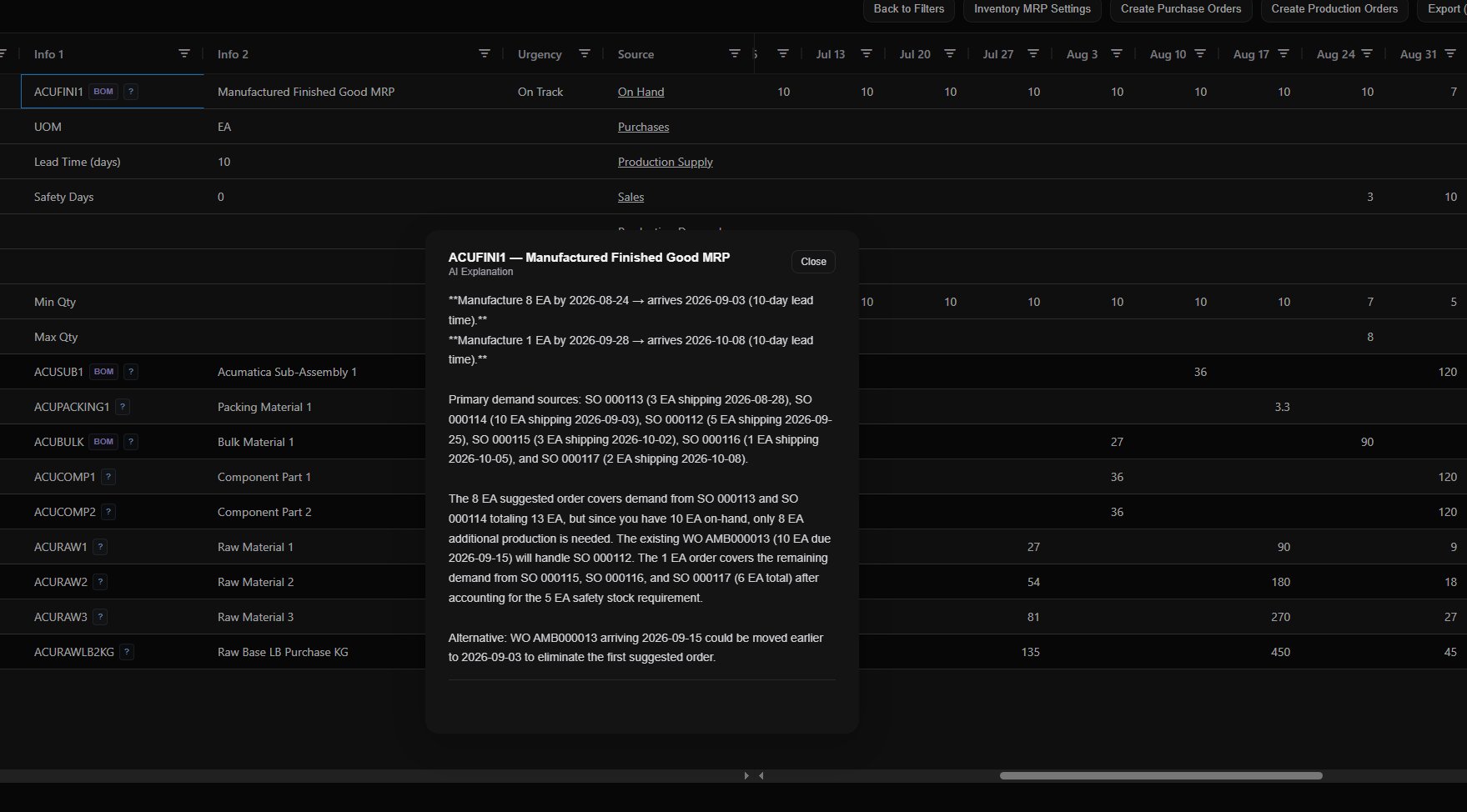Screen dimensions: 1467x812
Task: Click the 450 value in ACURAWLB2KG row
Action: [1280, 652]
